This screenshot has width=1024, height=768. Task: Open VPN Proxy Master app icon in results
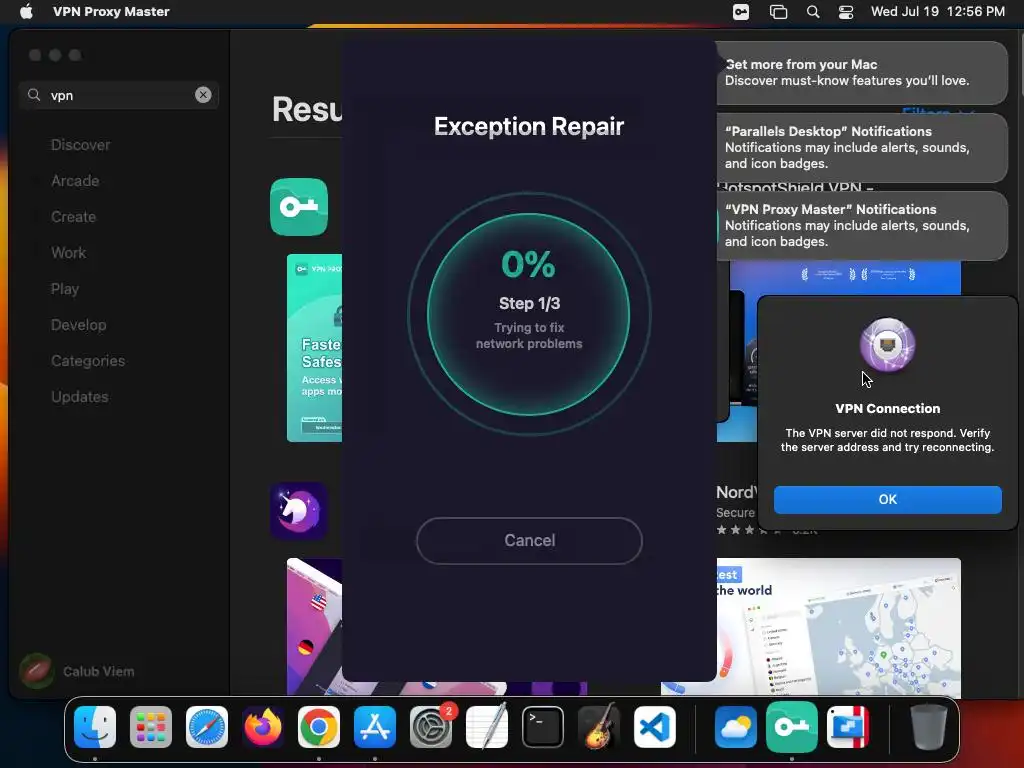tap(299, 207)
